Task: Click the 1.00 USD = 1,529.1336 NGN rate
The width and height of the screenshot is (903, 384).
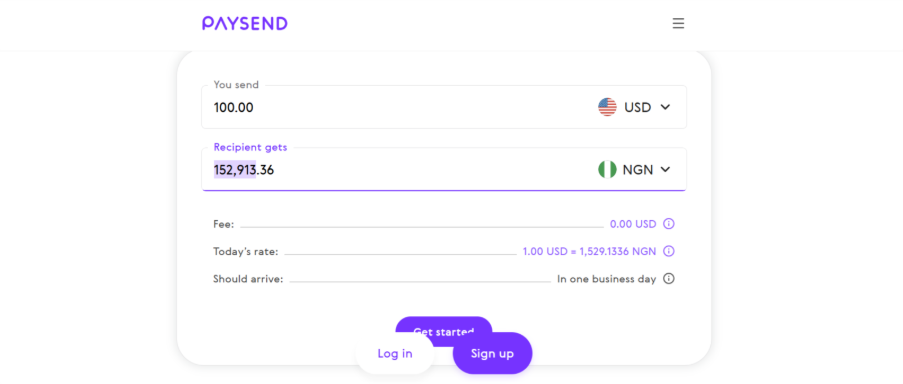Action: (590, 252)
